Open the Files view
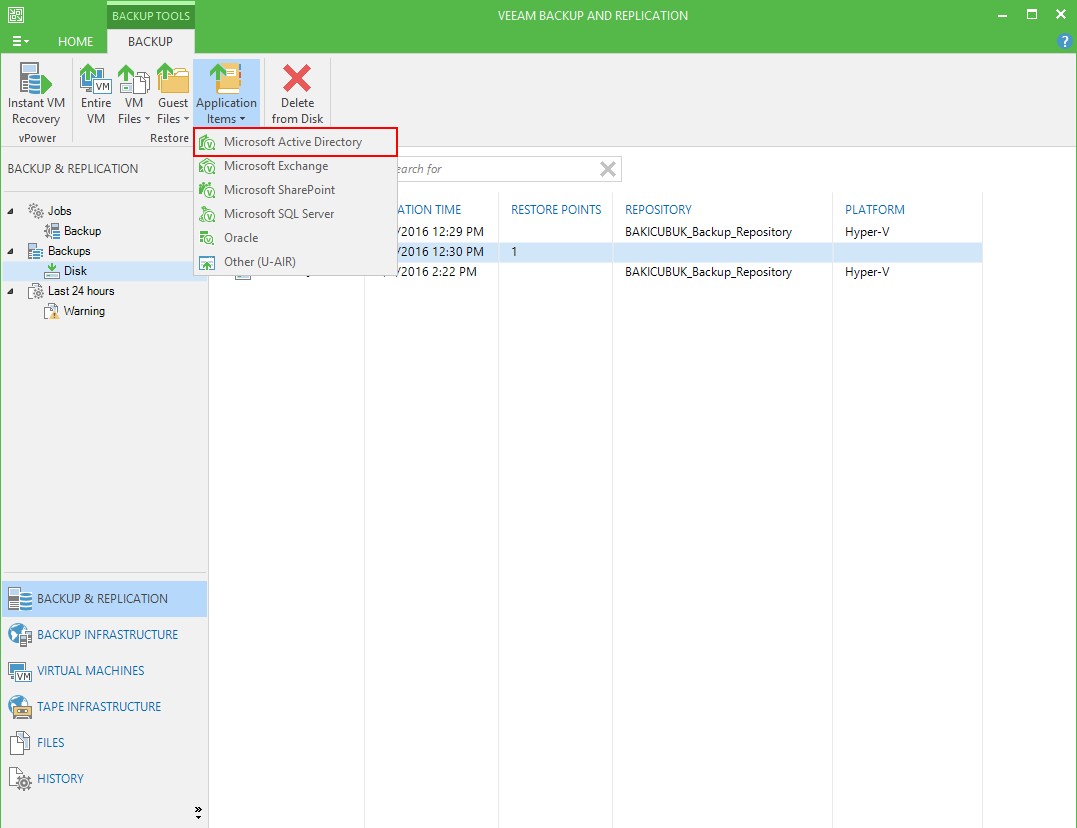Viewport: 1077px width, 828px height. coord(104,742)
